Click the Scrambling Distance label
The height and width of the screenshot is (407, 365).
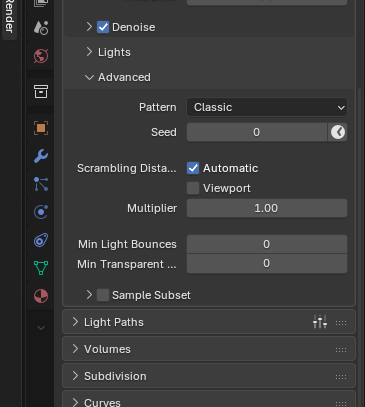(x=127, y=168)
